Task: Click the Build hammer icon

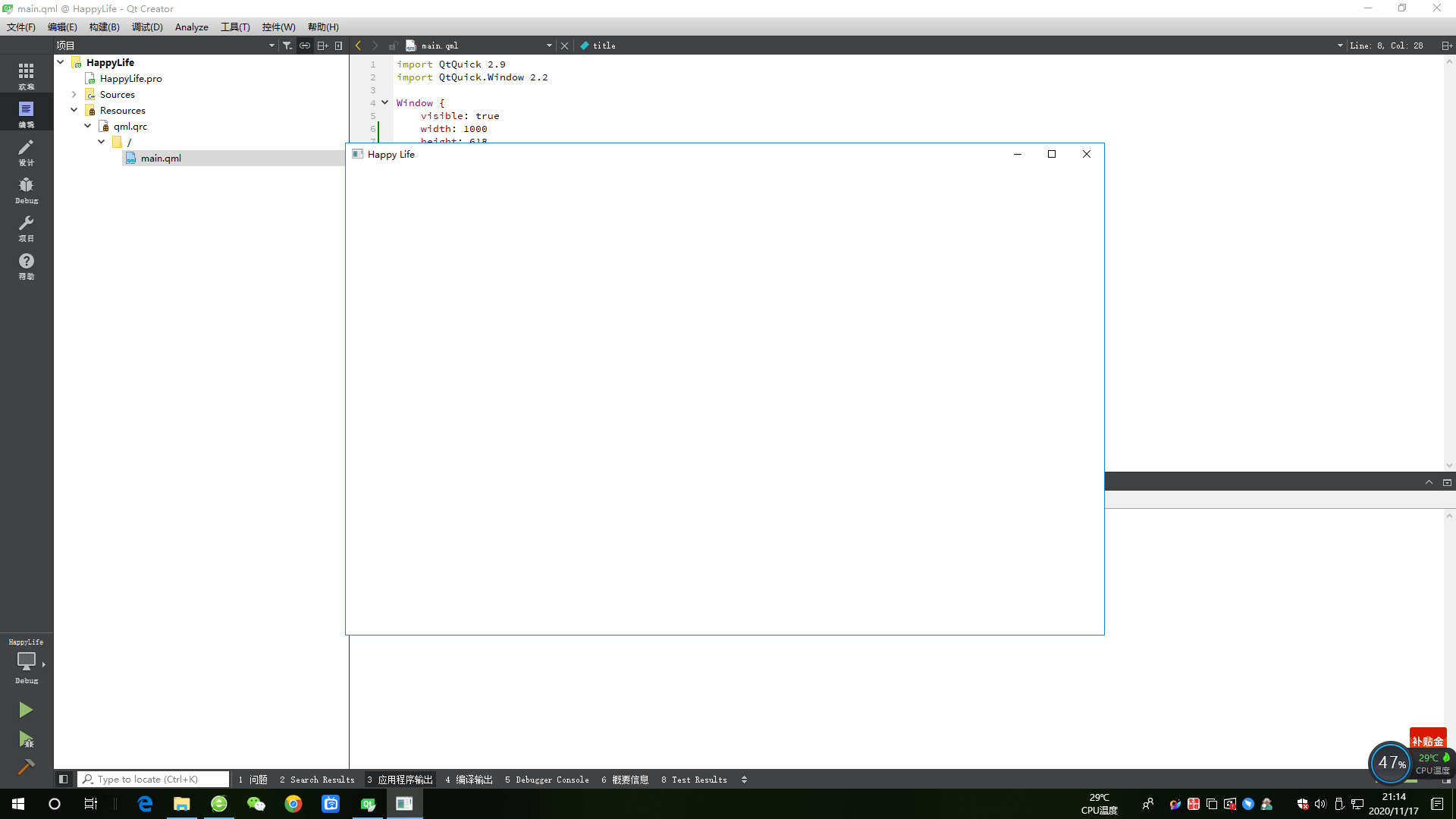Action: coord(26,767)
